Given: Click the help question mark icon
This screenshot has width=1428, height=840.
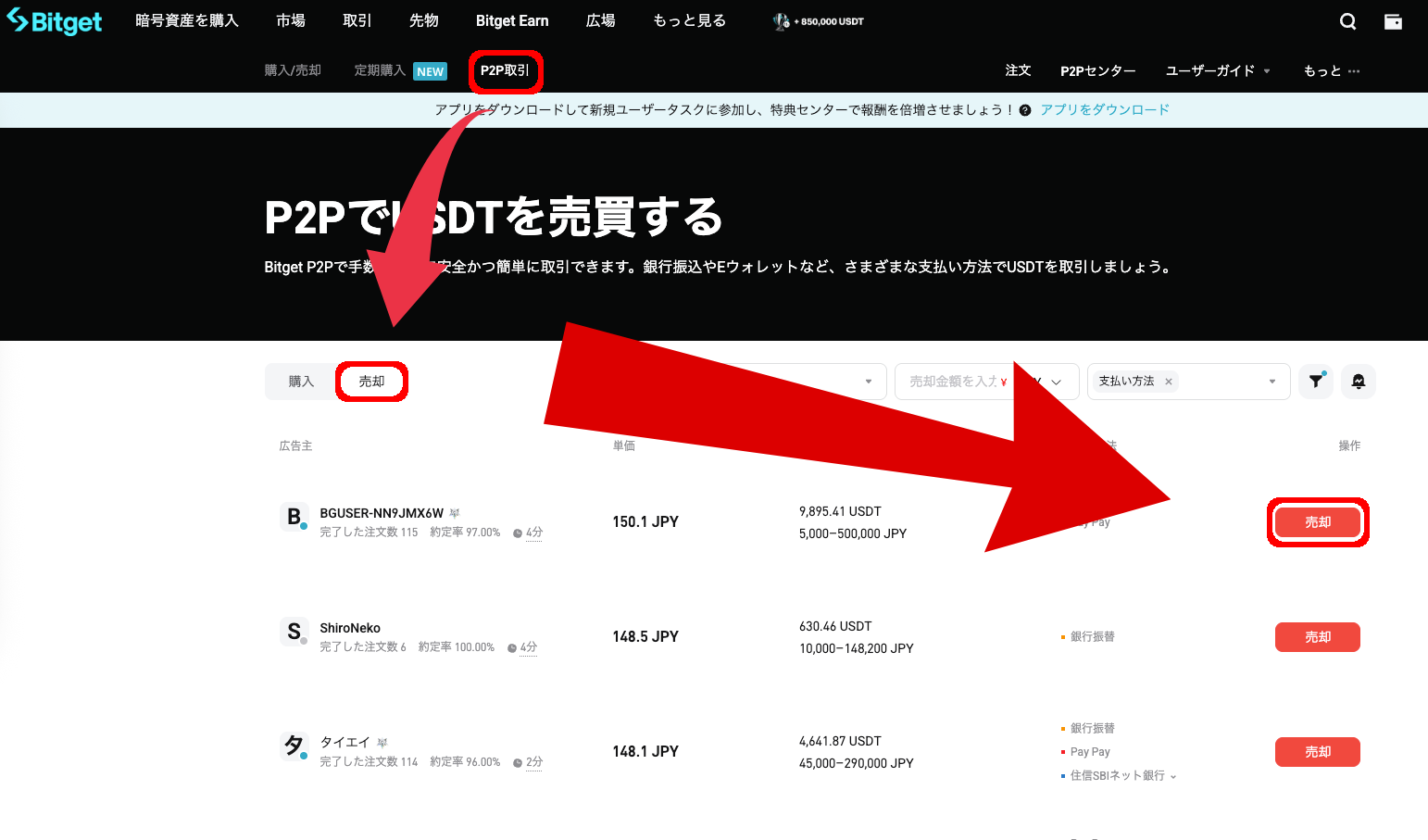Looking at the screenshot, I should click(x=1024, y=110).
